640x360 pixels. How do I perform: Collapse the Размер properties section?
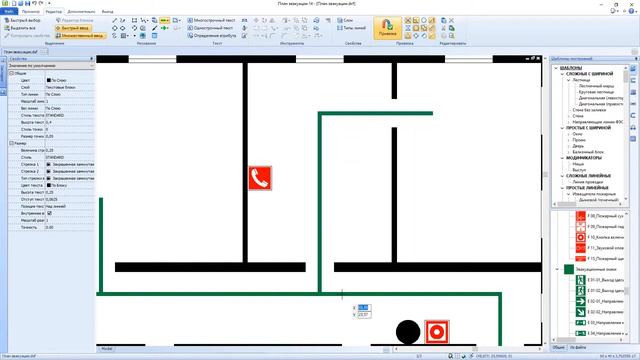pos(11,143)
